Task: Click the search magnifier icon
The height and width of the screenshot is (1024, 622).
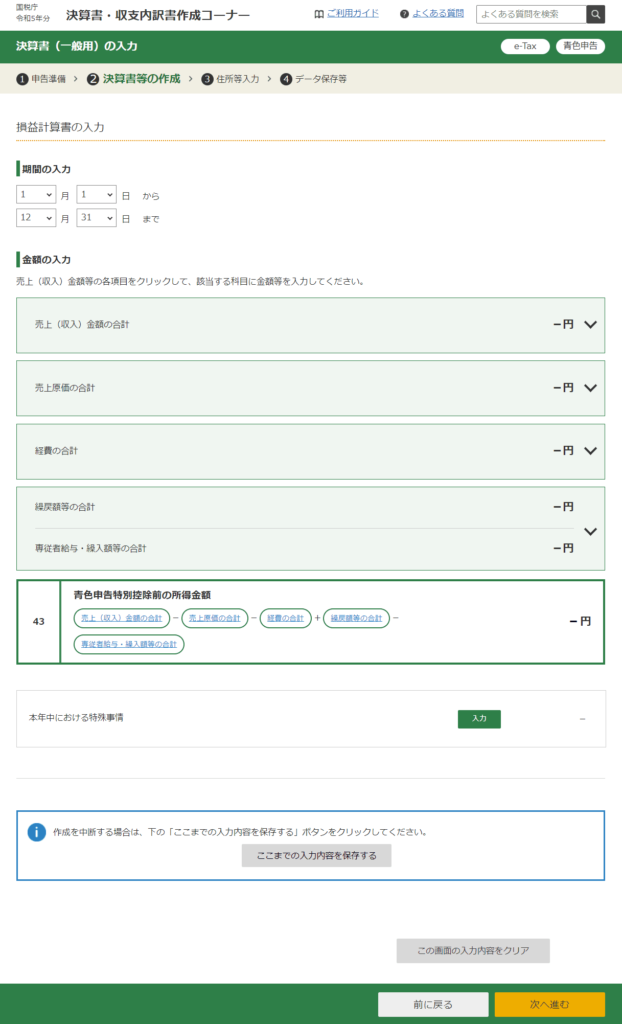Action: (x=596, y=14)
